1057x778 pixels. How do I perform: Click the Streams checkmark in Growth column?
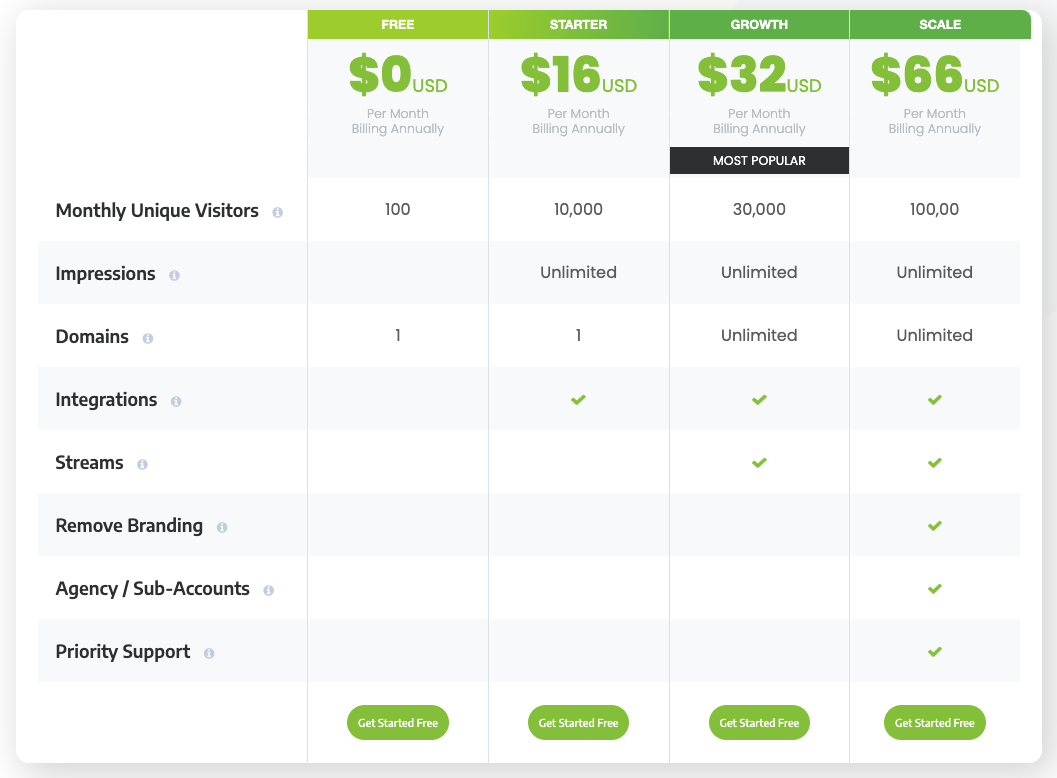pos(759,463)
